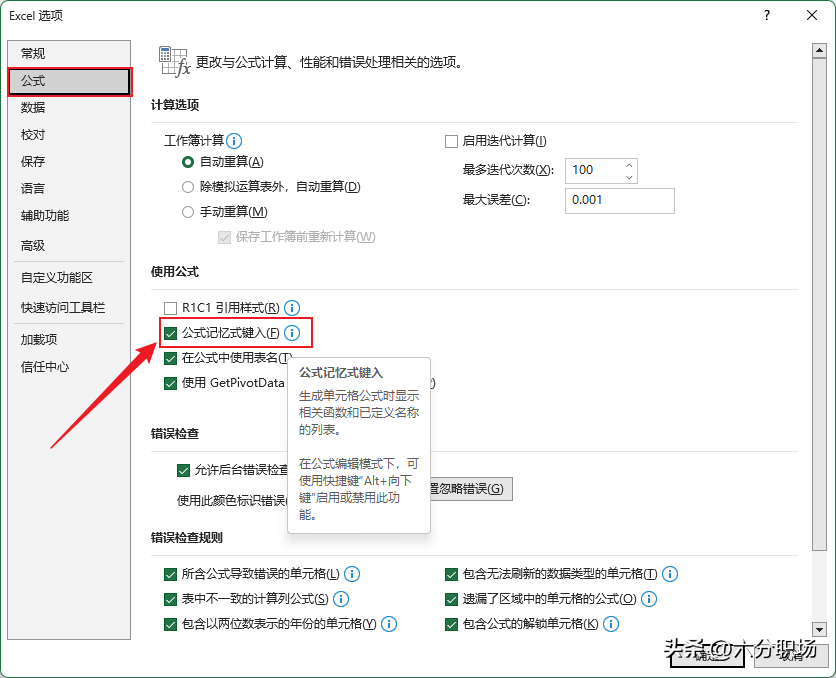Show info for 包含无法刷新的数据类型的单元格
836x678 pixels.
pos(670,574)
